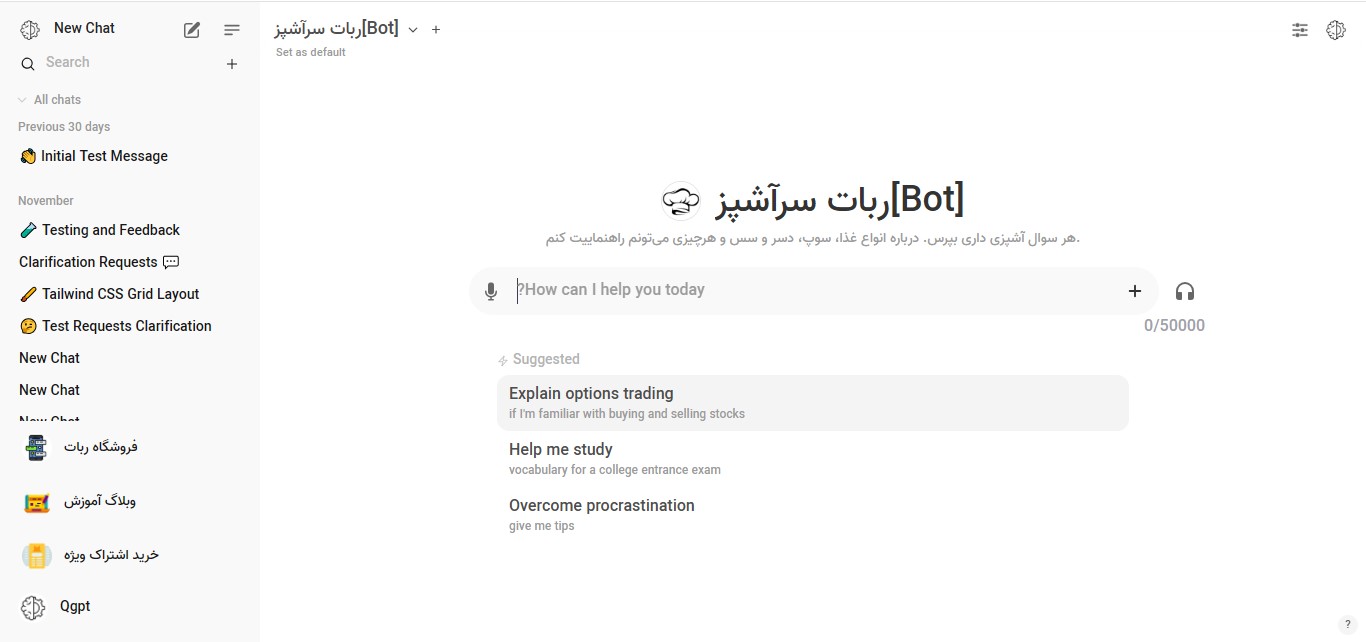The width and height of the screenshot is (1366, 642).
Task: Choose the Overcome procrastination suggestion
Action: click(x=601, y=514)
